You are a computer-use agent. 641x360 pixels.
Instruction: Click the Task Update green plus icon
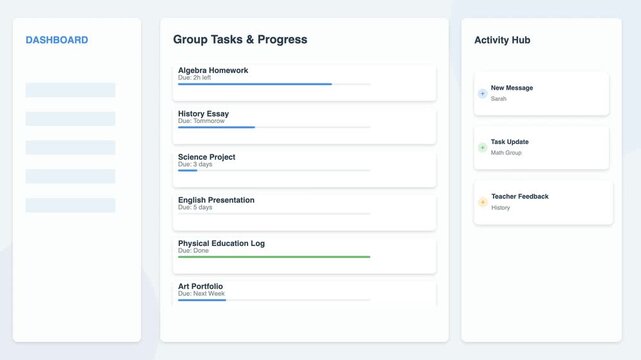click(x=482, y=148)
